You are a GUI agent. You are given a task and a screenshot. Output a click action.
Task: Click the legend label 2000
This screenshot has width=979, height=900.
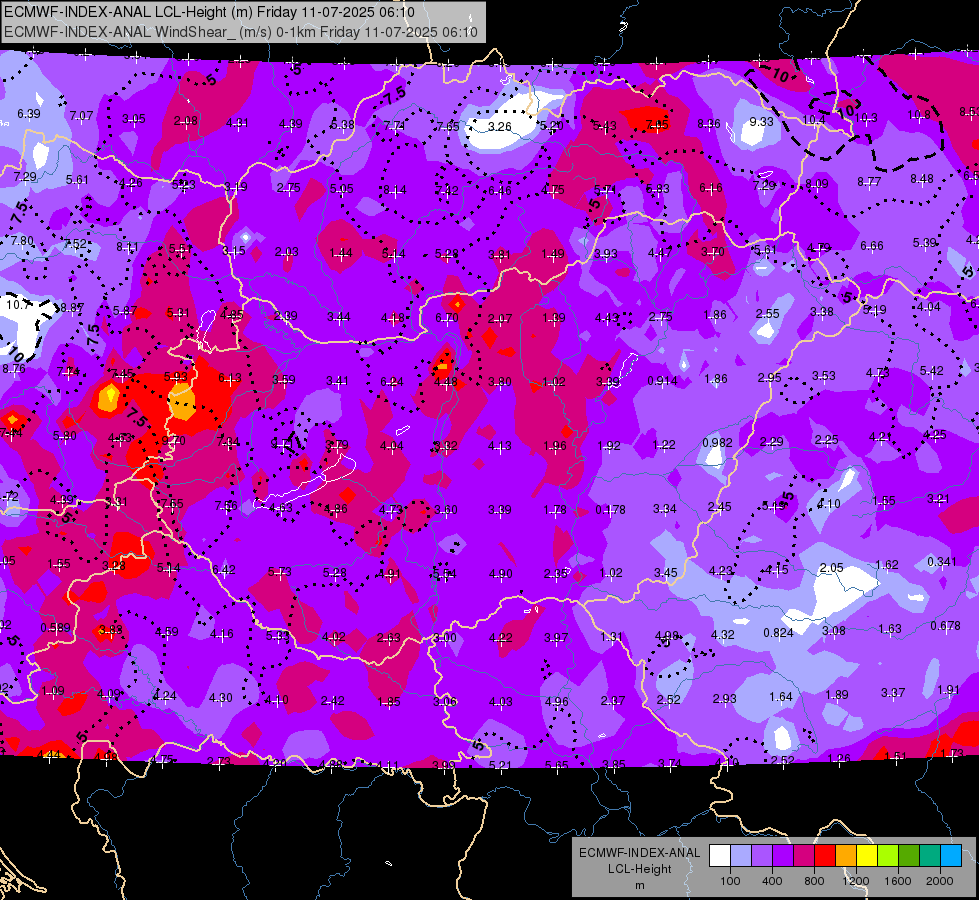pyautogui.click(x=940, y=881)
